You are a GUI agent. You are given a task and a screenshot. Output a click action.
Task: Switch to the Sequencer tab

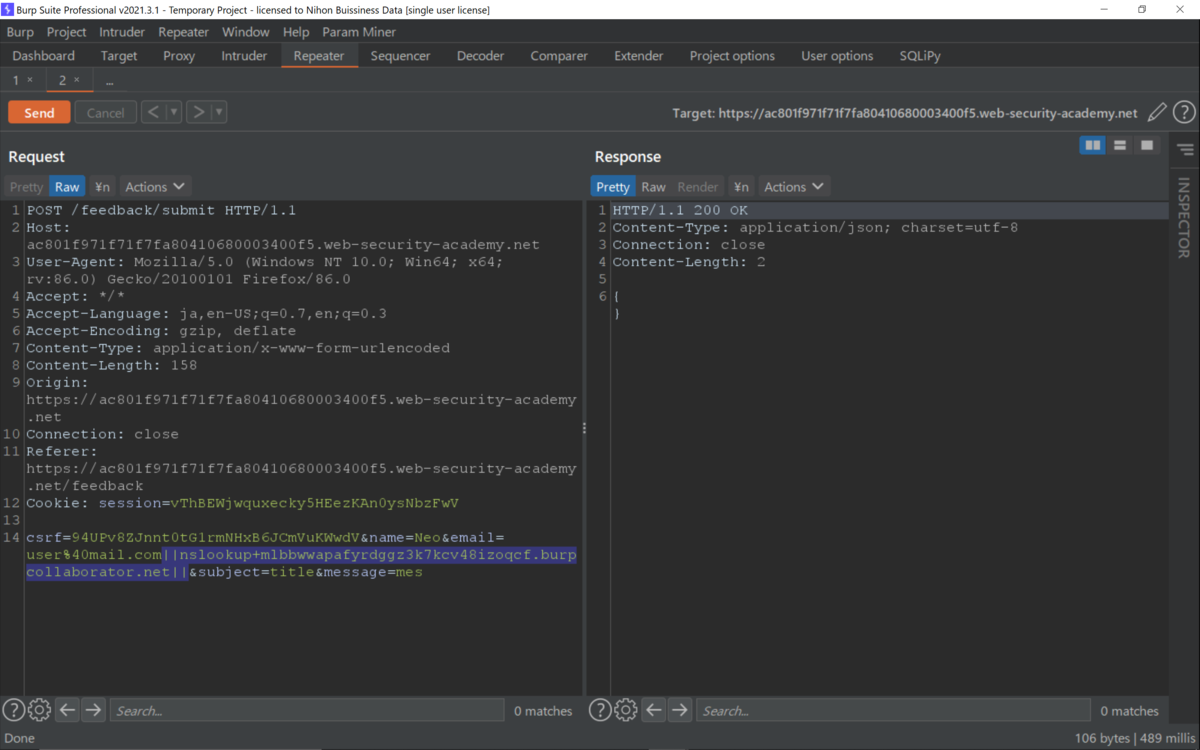click(x=400, y=56)
